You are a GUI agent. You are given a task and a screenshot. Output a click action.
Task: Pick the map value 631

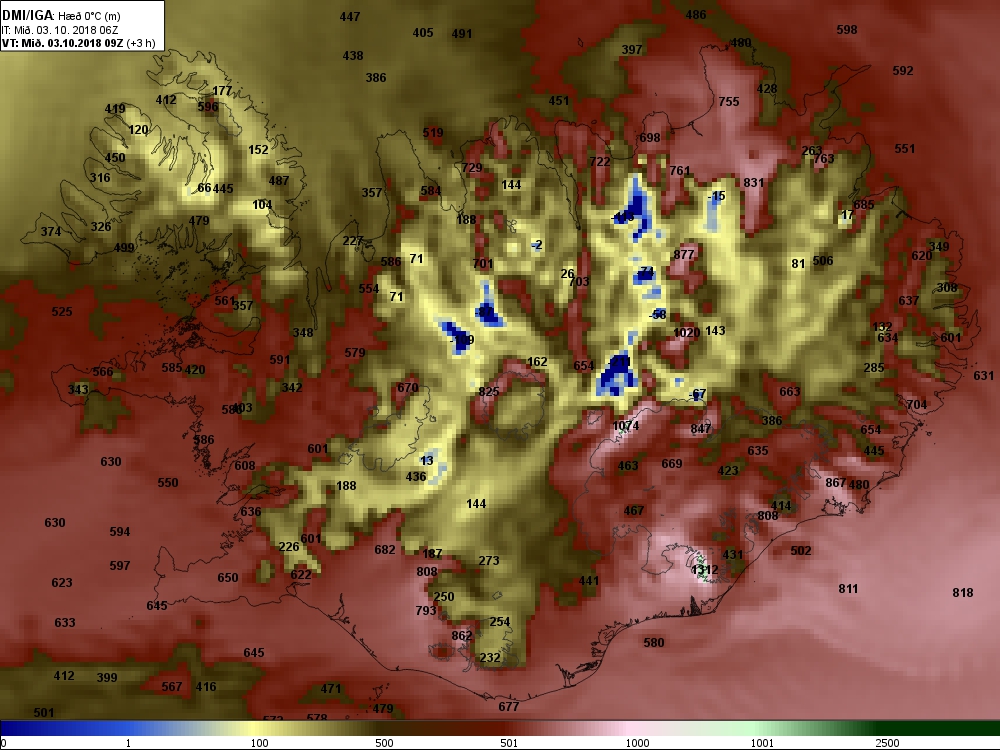coord(983,376)
